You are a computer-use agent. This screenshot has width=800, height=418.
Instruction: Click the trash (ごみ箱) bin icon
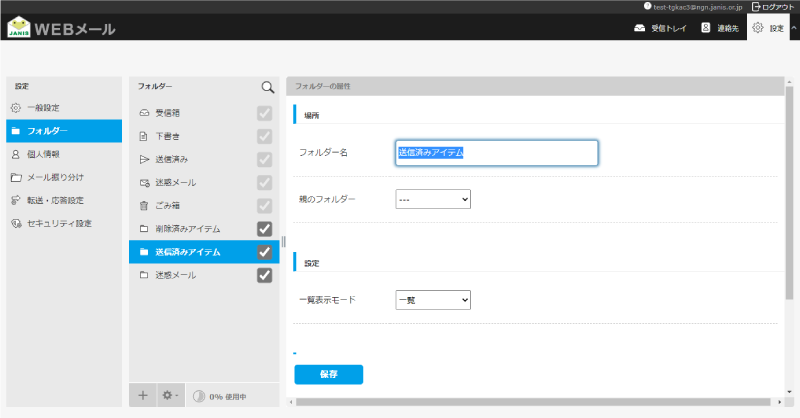click(x=144, y=206)
